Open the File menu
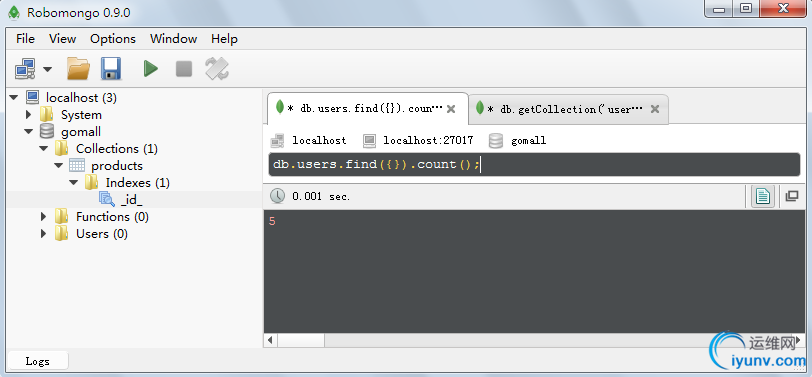Viewport: 812px width, 377px height. [x=25, y=39]
